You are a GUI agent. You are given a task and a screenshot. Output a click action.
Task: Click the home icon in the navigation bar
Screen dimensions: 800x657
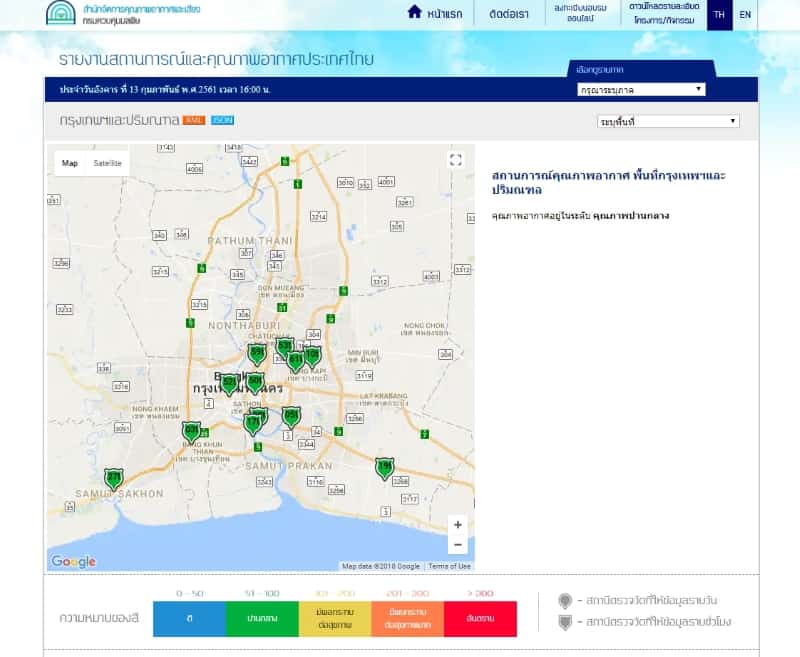pos(414,12)
